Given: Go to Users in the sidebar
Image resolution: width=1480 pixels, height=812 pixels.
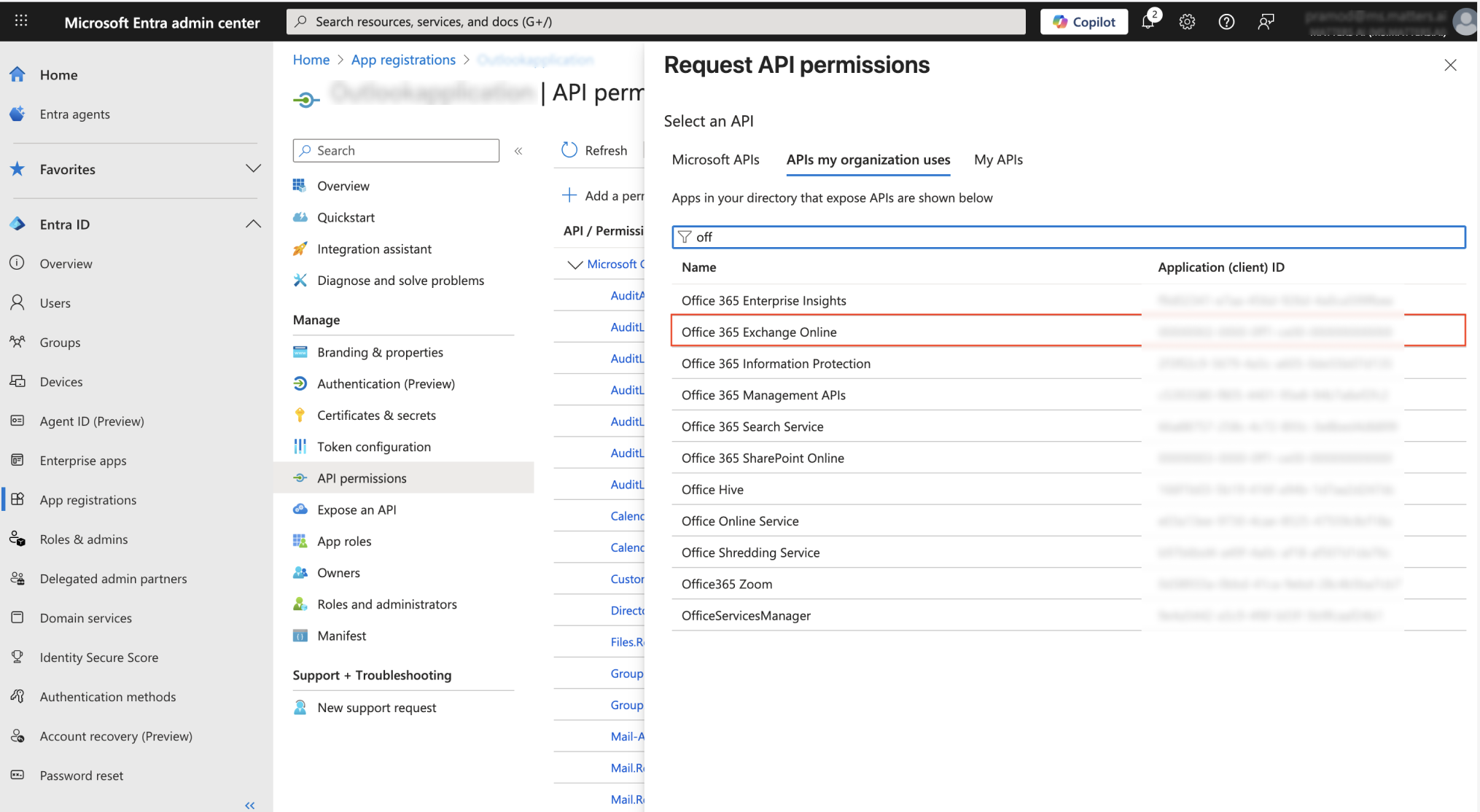Looking at the screenshot, I should [55, 303].
